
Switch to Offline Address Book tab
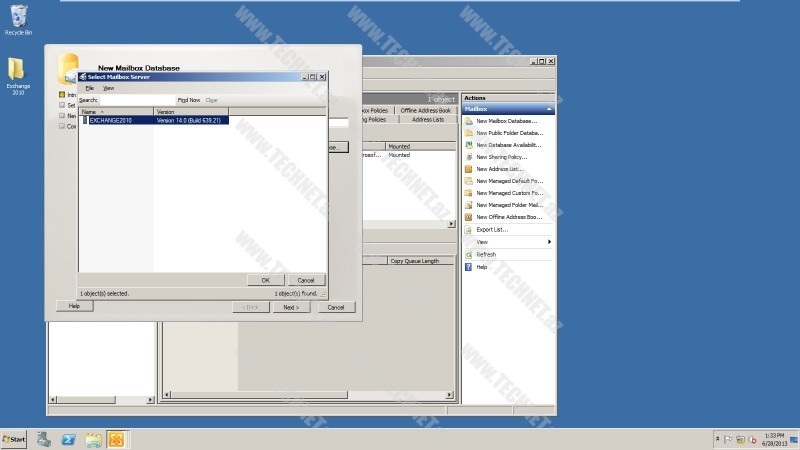coord(426,110)
